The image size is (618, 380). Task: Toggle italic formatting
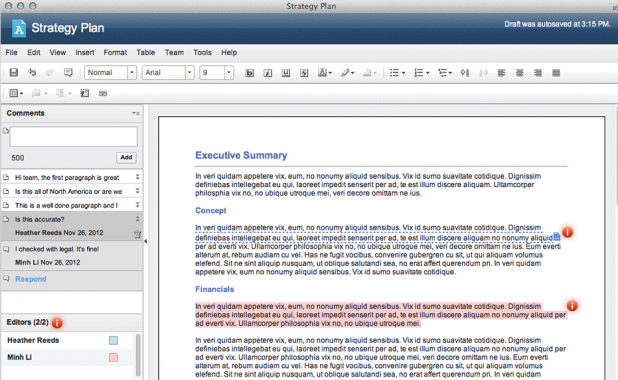pos(268,73)
